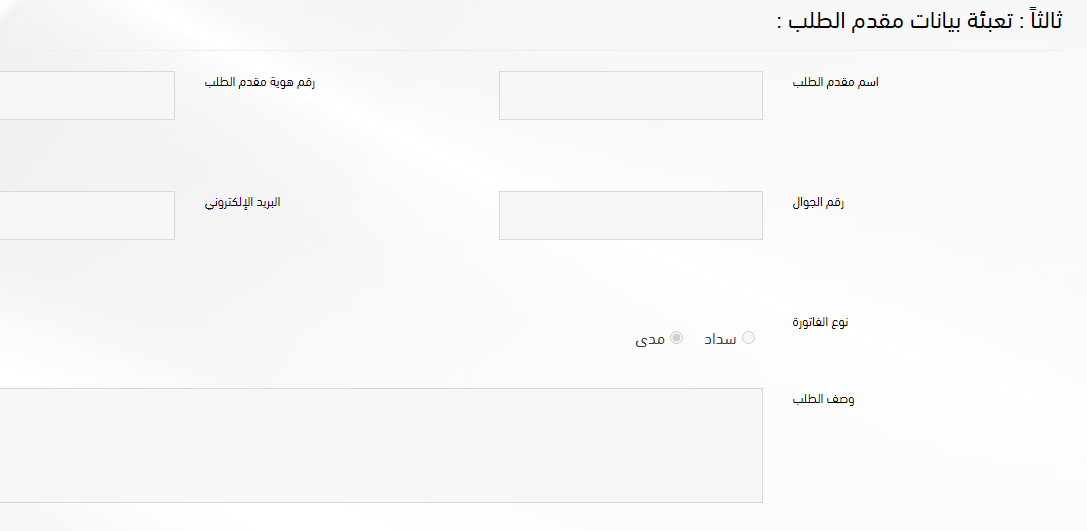The width and height of the screenshot is (1087, 531).
Task: Focus the رقم هوية مقدم الطلب text box
Action: [x=87, y=96]
